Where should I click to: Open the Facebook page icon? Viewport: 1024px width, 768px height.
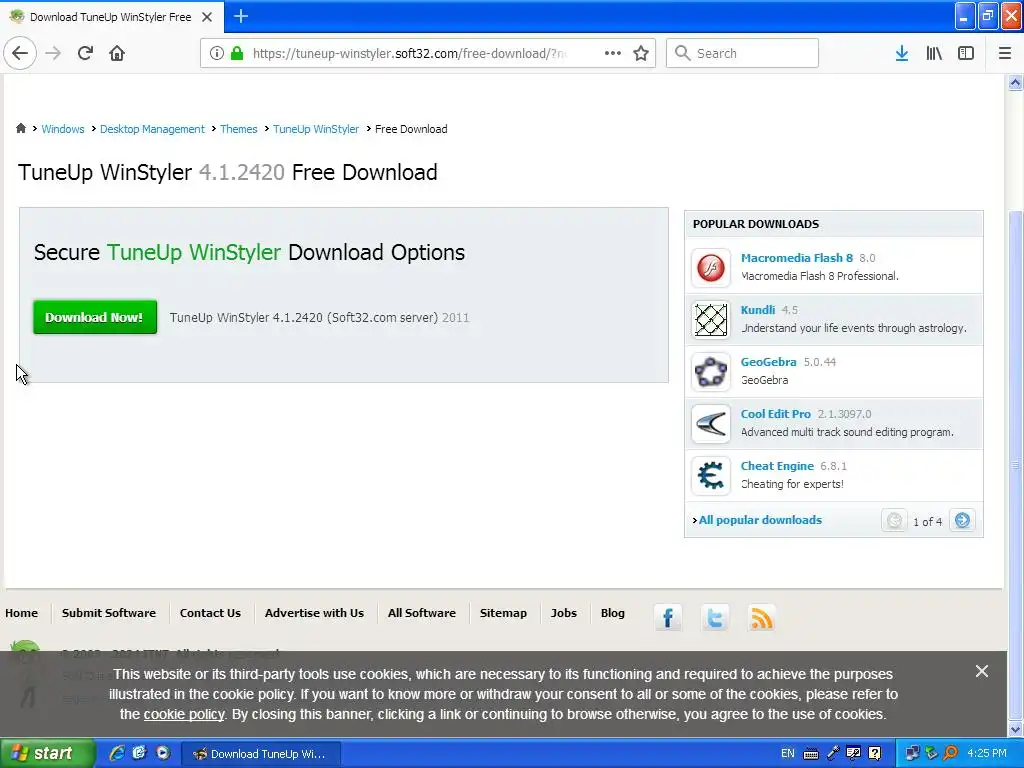coord(668,617)
